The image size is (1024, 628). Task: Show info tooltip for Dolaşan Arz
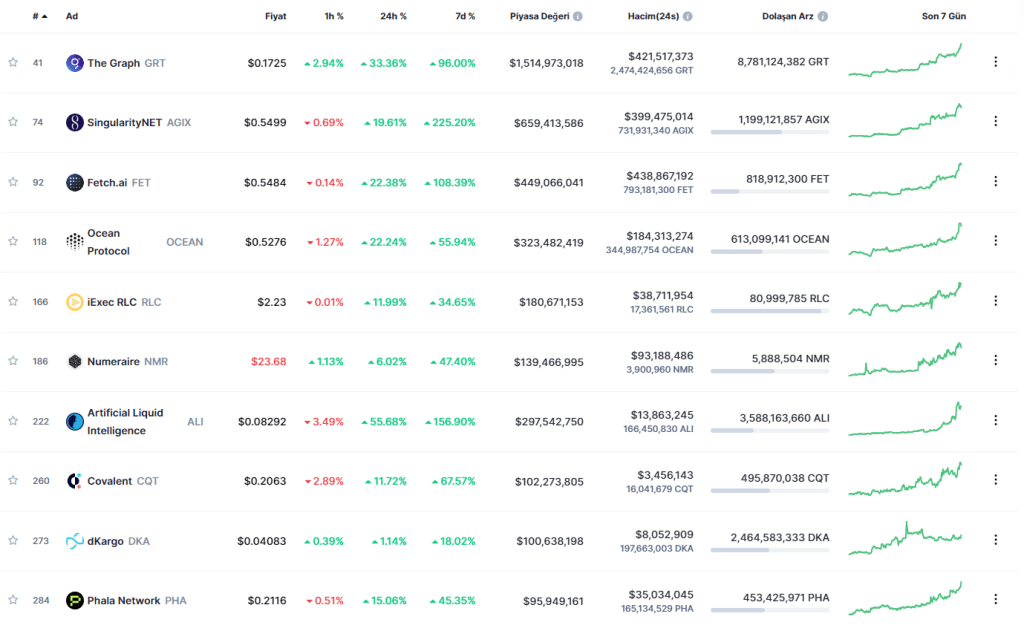[x=823, y=16]
